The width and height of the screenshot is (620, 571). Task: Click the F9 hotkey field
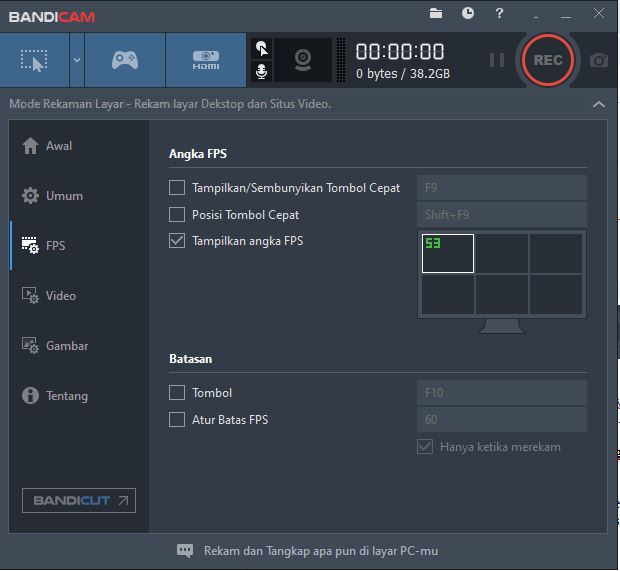502,188
